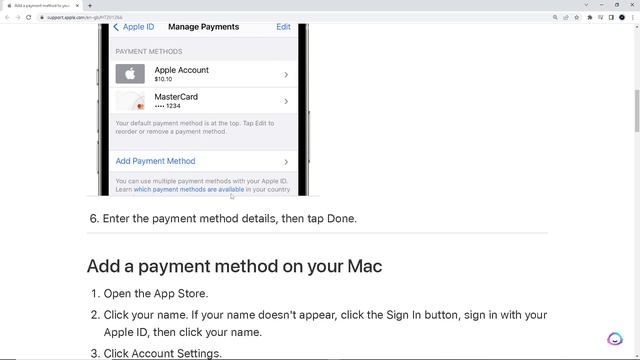Click the MasterCard card thumbnail
640x360 pixels.
pos(130,100)
